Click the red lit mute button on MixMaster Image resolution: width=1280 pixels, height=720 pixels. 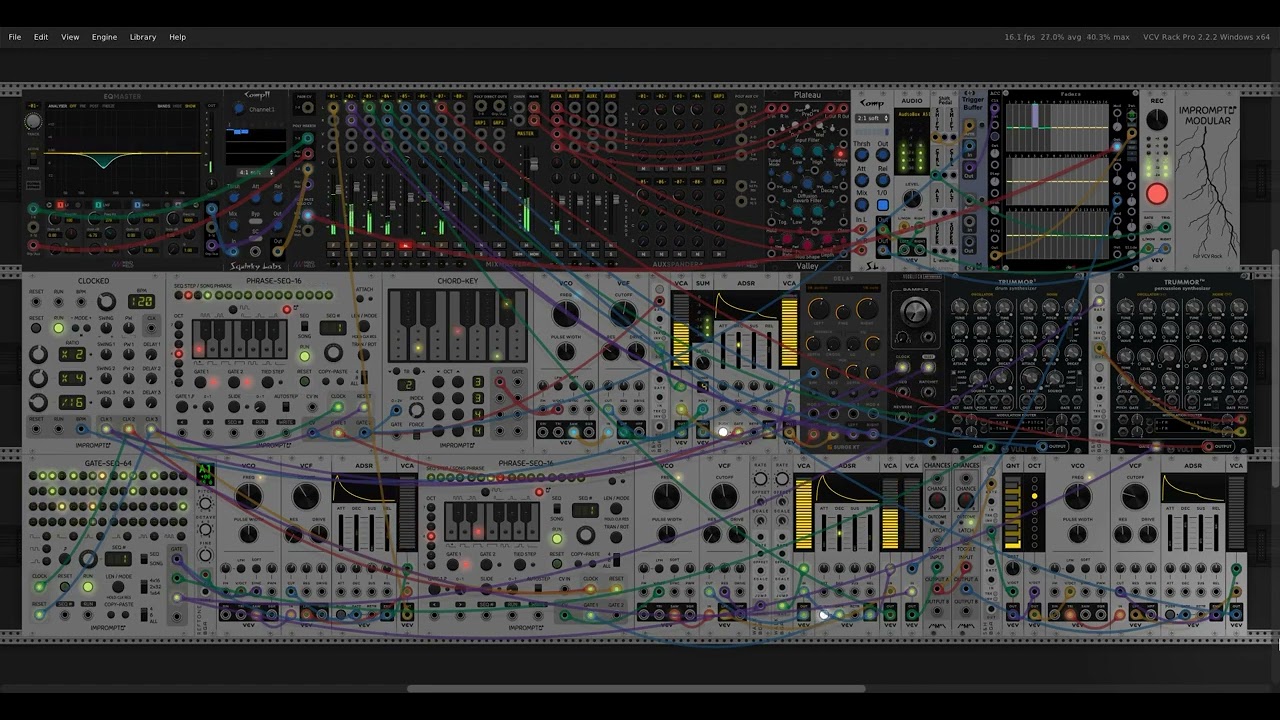pos(405,245)
